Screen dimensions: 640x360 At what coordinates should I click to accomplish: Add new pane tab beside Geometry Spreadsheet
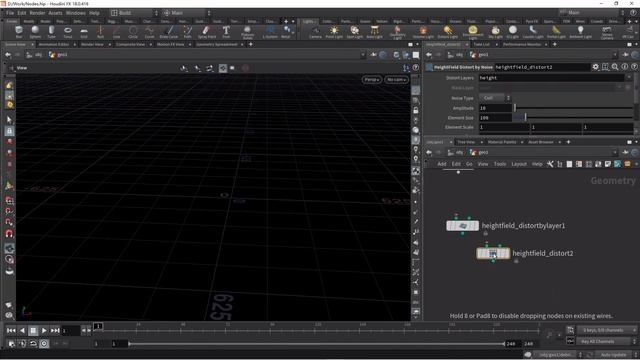point(250,44)
